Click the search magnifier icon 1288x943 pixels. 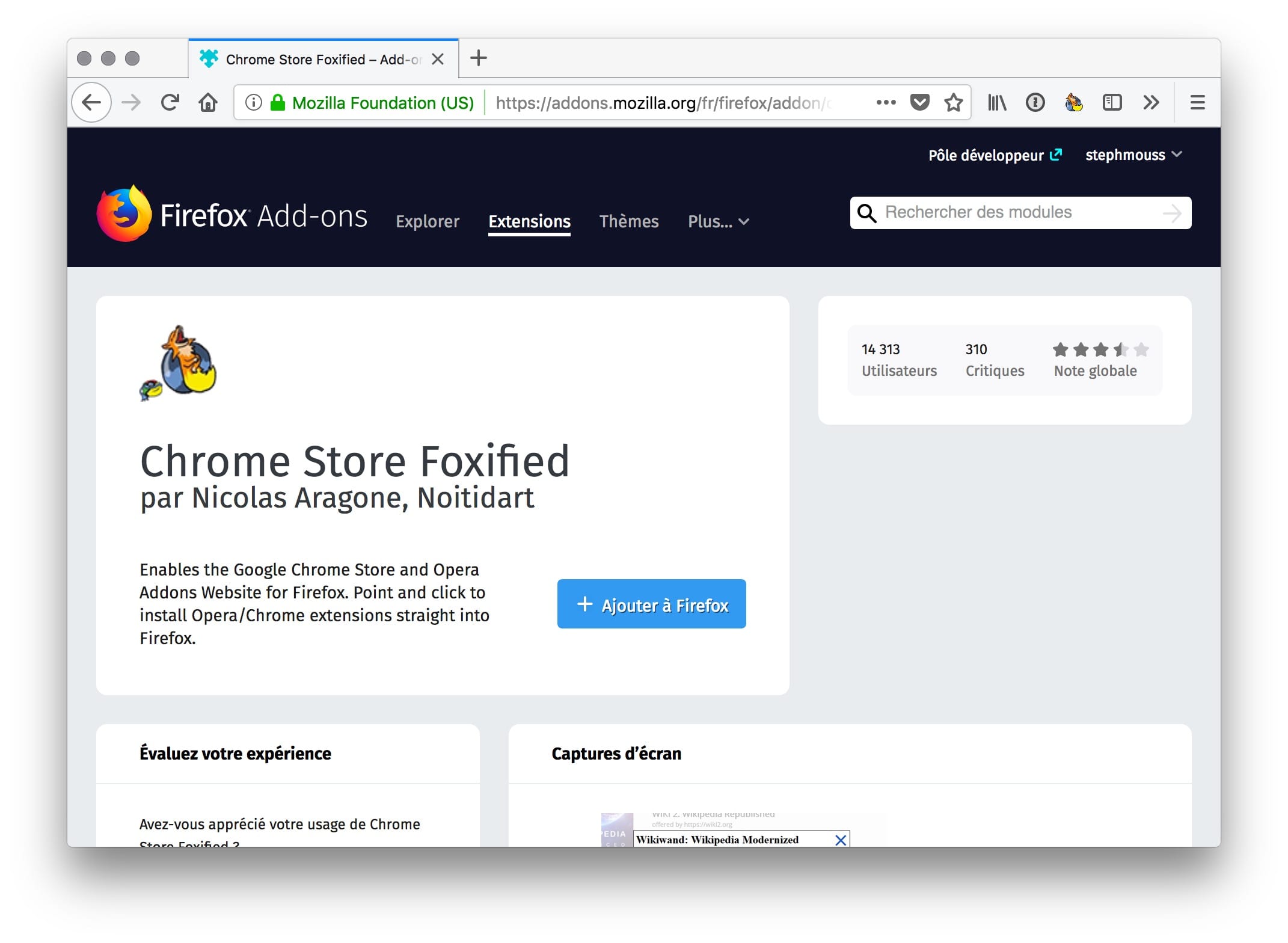point(866,213)
